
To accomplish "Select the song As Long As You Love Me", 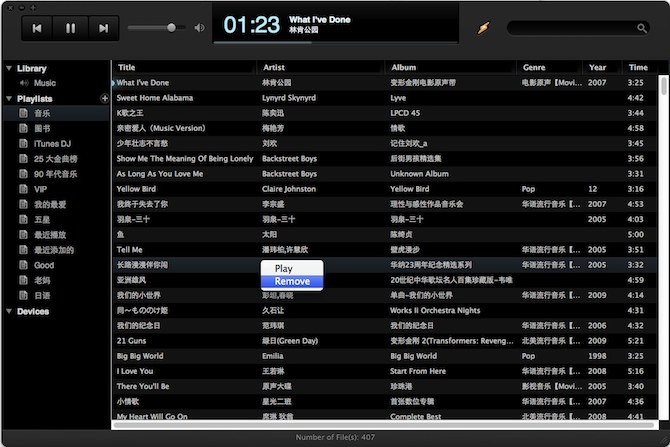I will coord(160,174).
